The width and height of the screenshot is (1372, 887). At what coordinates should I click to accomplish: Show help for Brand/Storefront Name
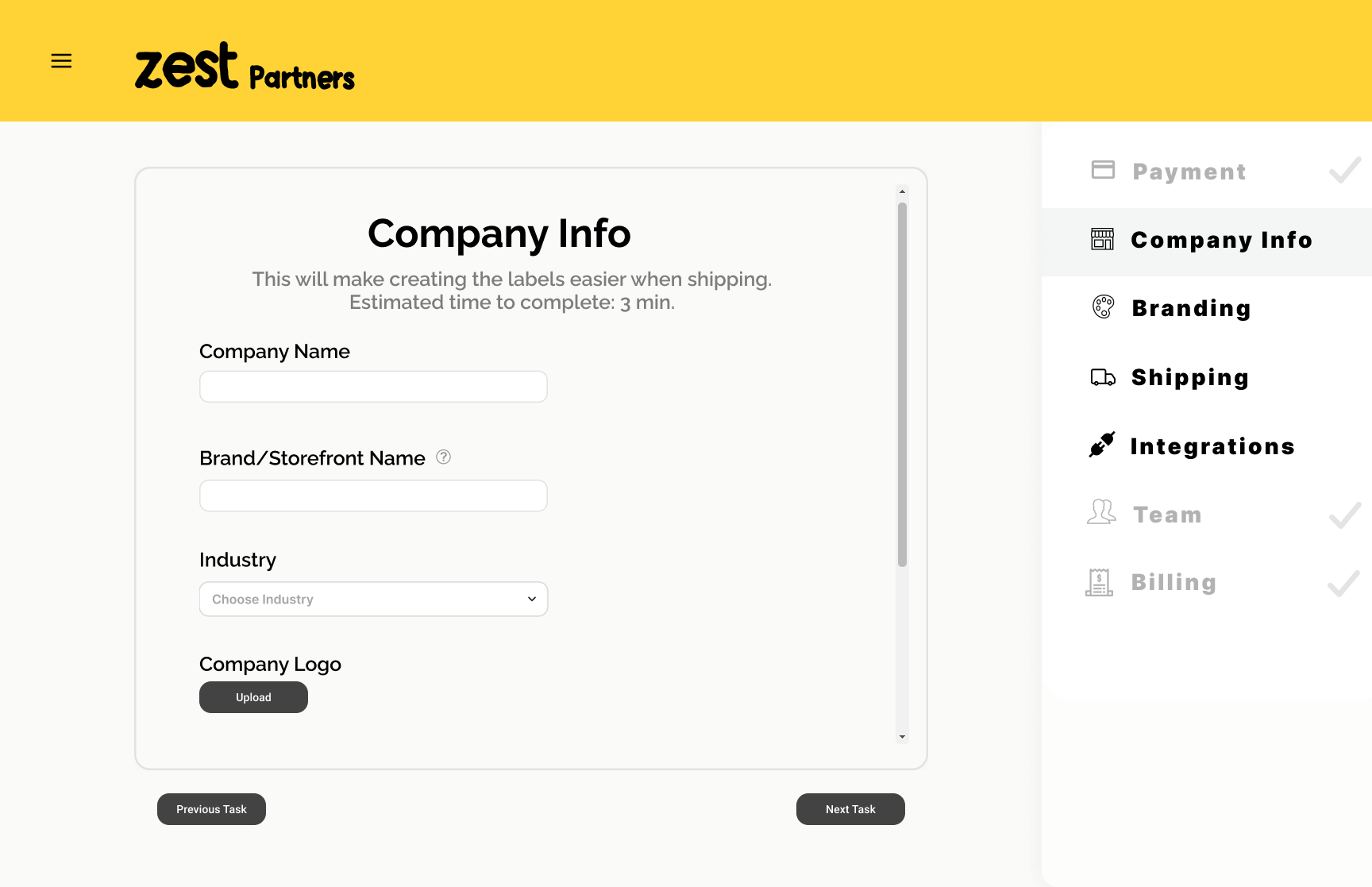pos(444,457)
